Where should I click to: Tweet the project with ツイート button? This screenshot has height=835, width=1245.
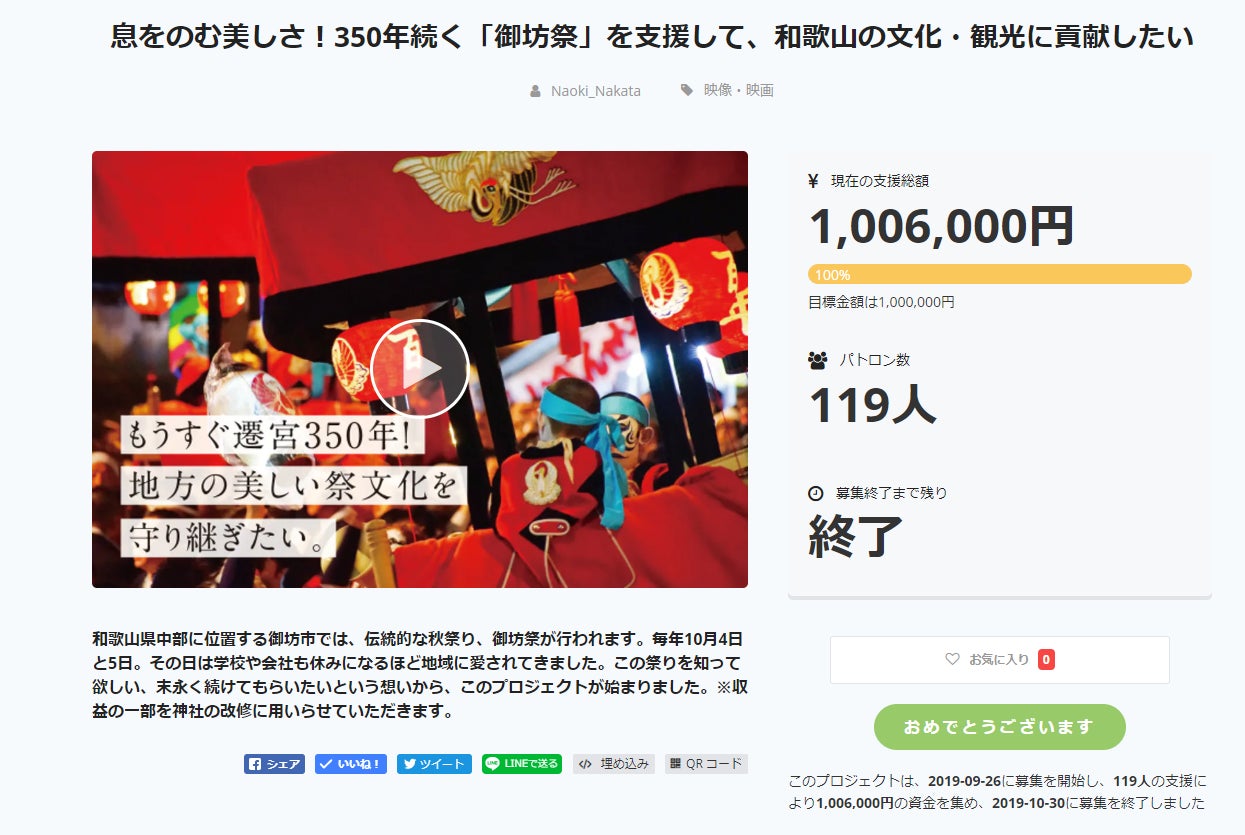pos(434,764)
